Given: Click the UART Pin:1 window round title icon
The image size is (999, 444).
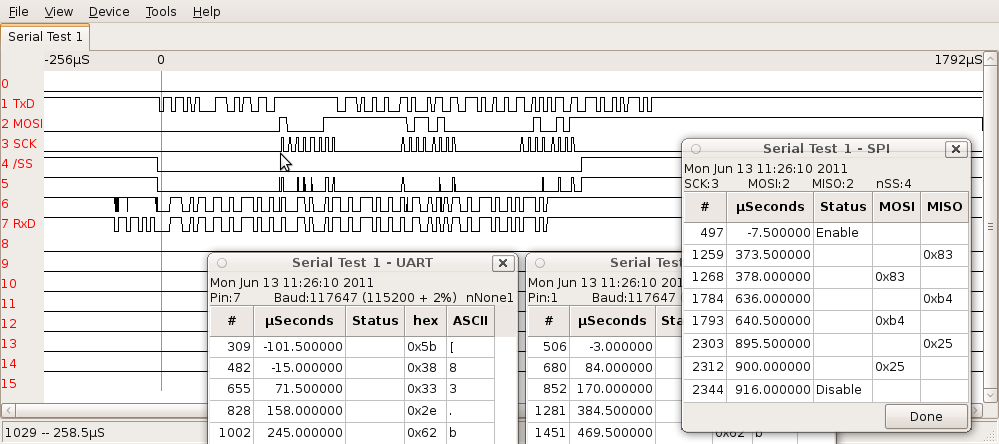Looking at the screenshot, I should coord(540,263).
